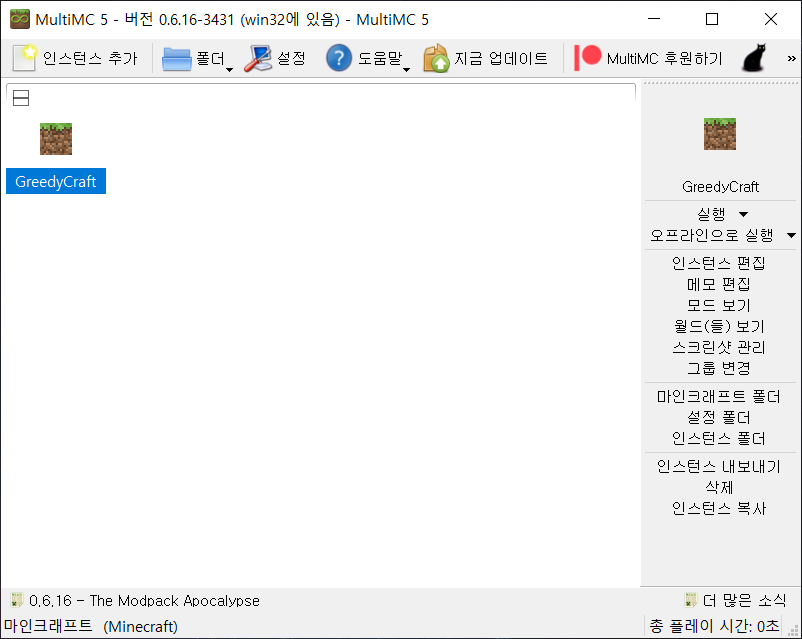Click 인스턴스 내보내기

click(719, 466)
